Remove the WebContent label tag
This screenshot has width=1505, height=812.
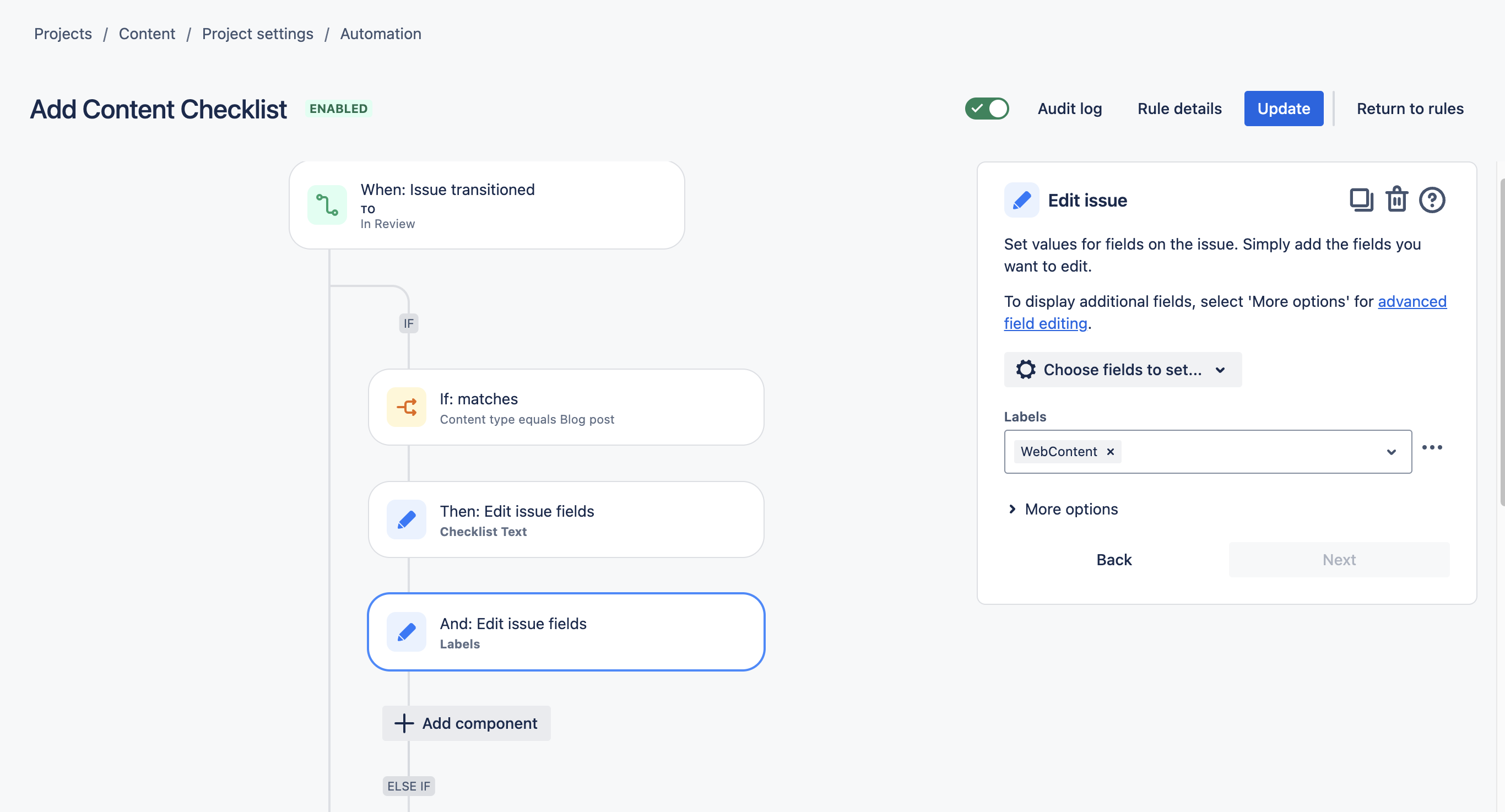click(1110, 452)
